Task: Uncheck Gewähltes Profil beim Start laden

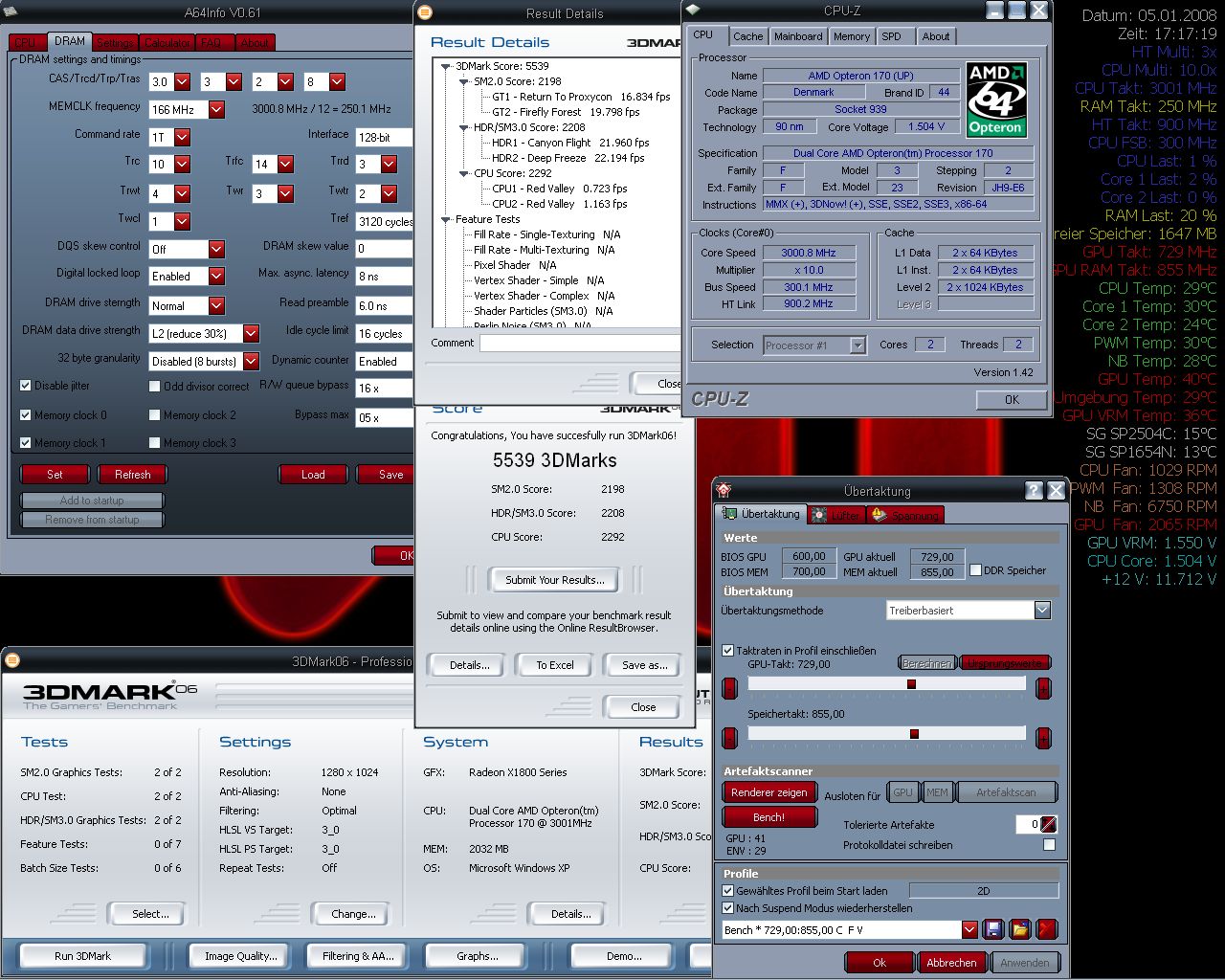Action: coord(727,890)
